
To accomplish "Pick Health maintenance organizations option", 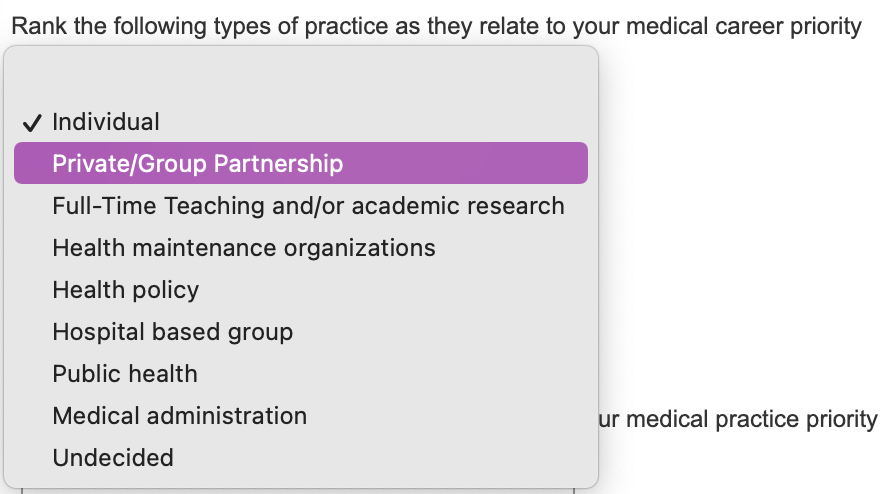I will click(244, 248).
